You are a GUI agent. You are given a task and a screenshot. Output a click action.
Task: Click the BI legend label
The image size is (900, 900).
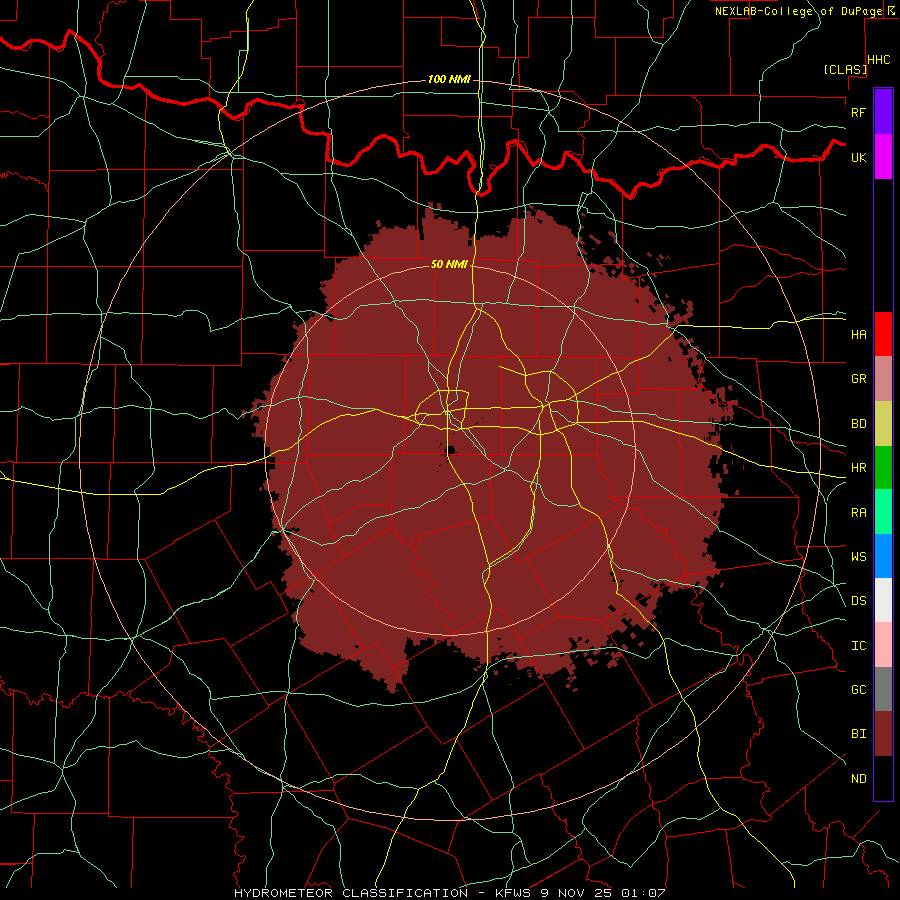[858, 734]
